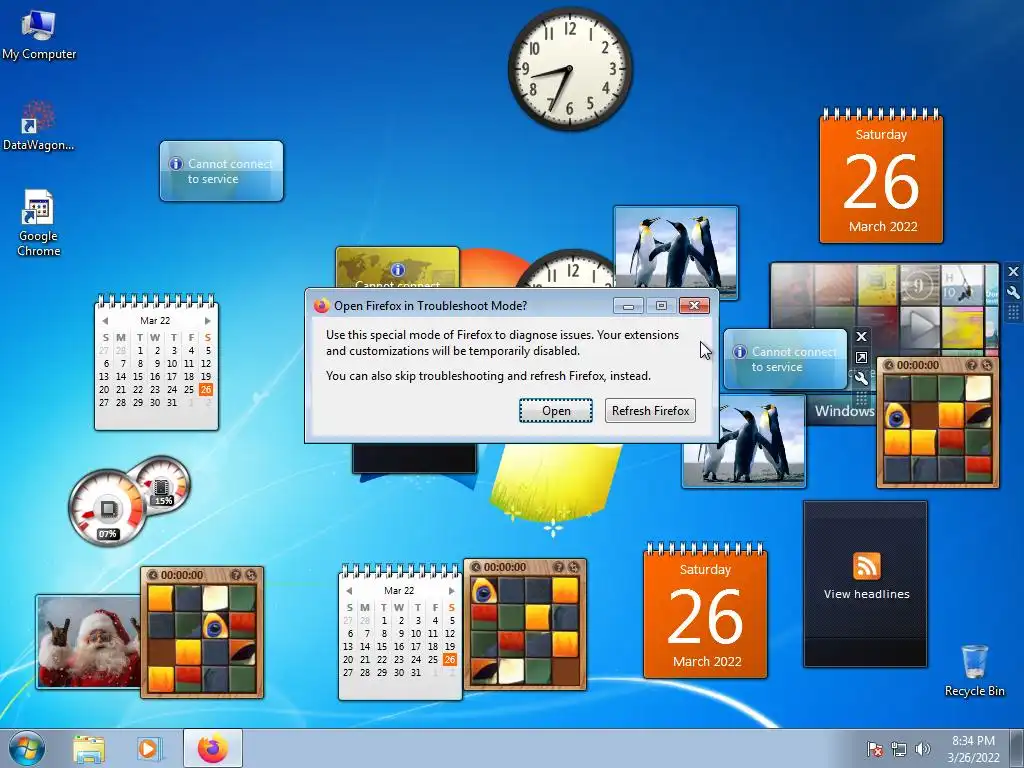The height and width of the screenshot is (768, 1024).
Task: Click the Firefox taskbar button
Action: point(213,748)
